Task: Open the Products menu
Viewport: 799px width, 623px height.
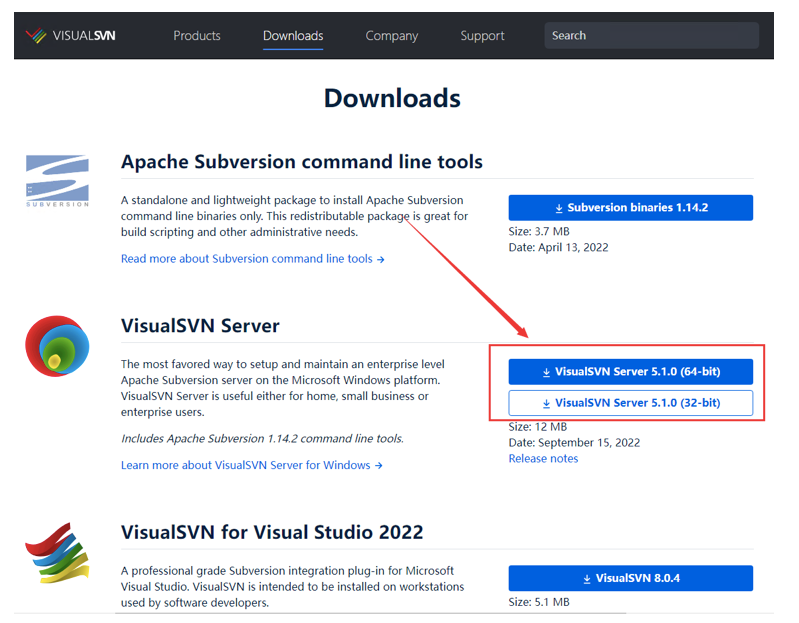Action: tap(196, 36)
